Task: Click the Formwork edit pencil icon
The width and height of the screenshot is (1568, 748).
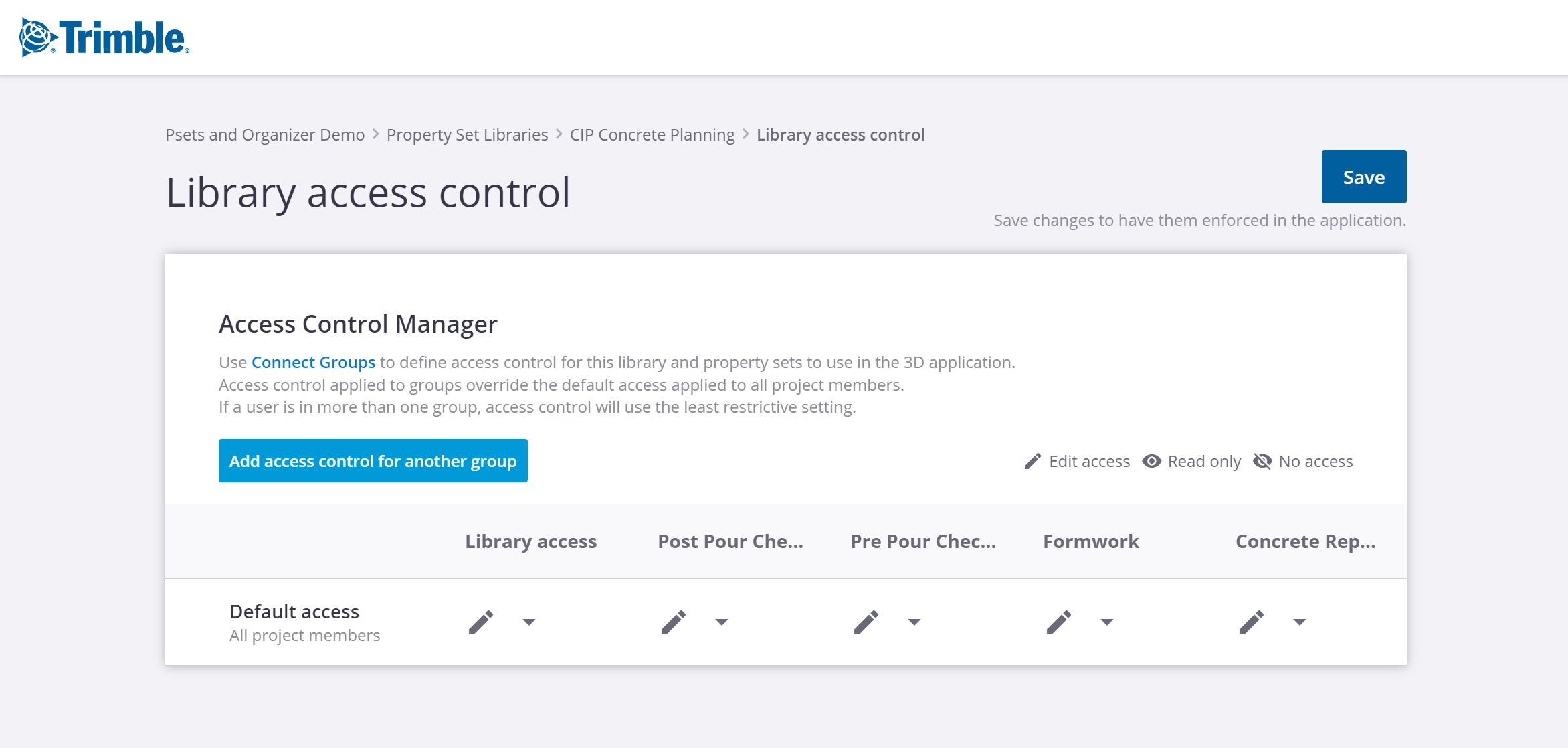Action: point(1059,622)
